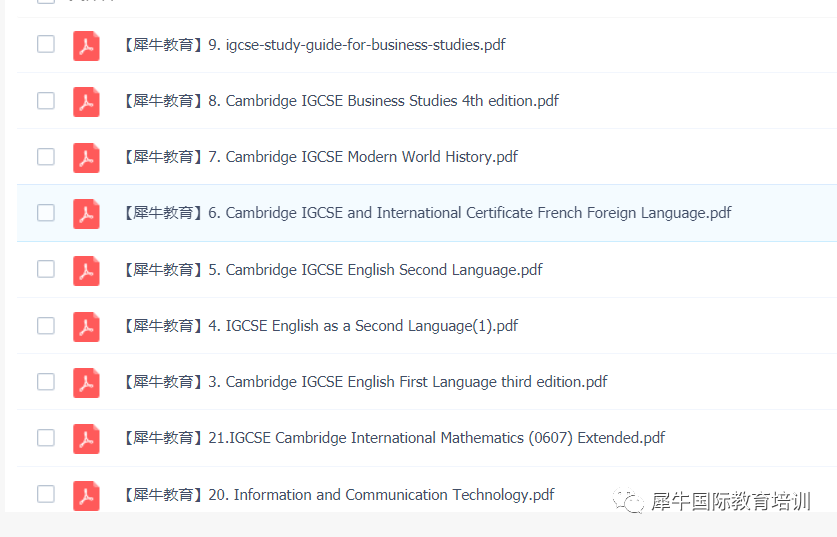Open 7. Cambridge IGCSE Modern World History.pdf
837x537 pixels.
click(x=321, y=157)
